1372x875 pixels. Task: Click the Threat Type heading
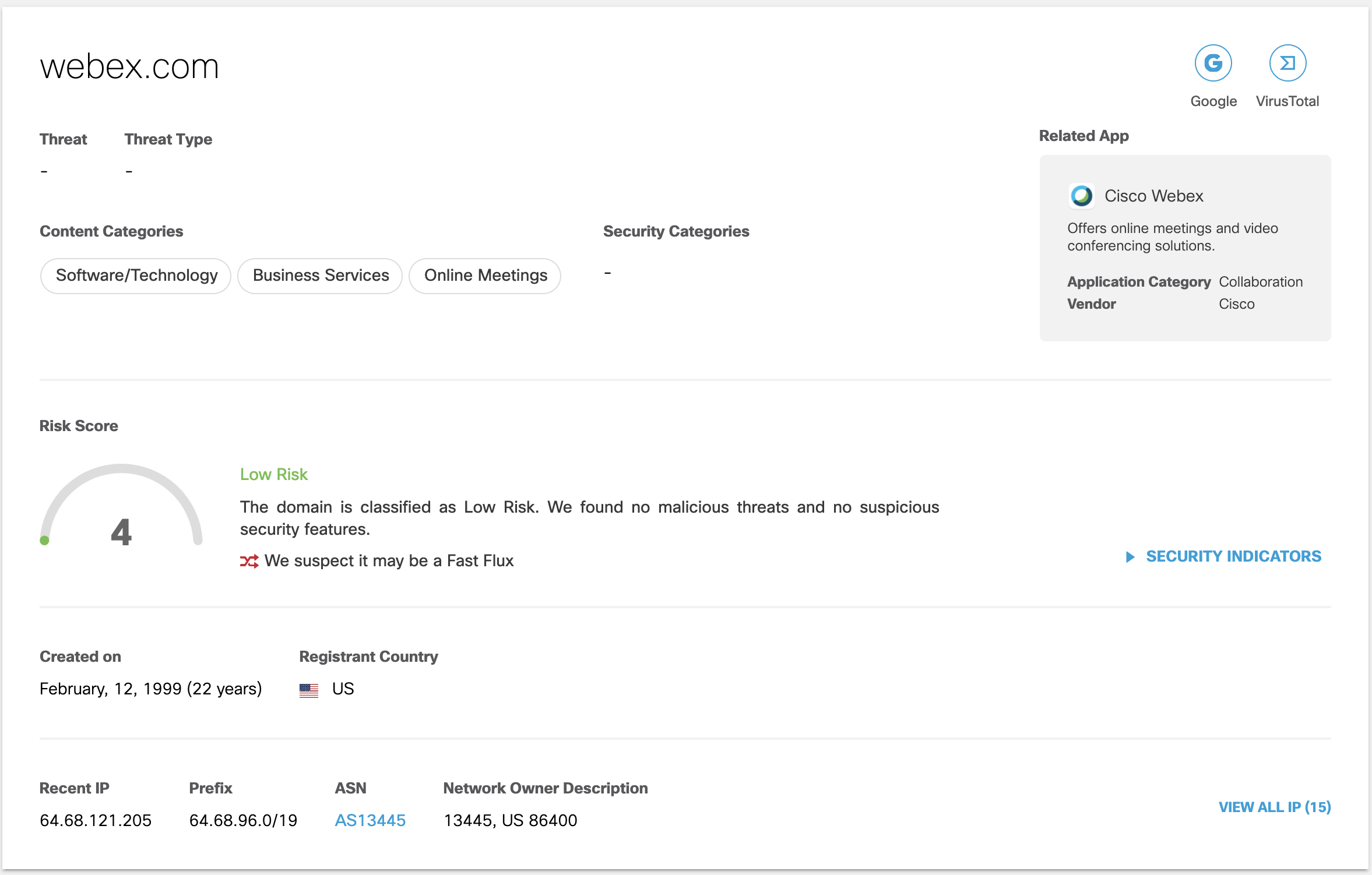[168, 139]
